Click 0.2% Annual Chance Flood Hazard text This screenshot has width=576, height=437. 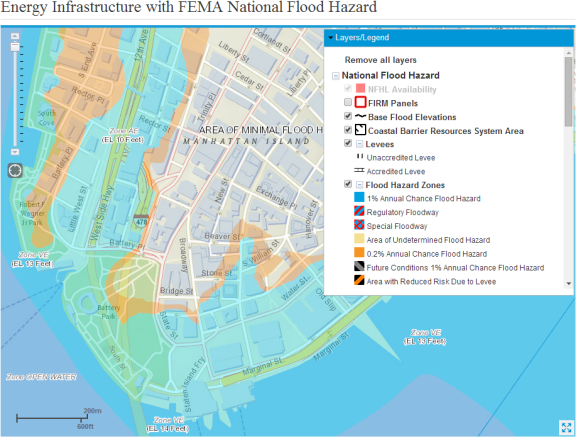tap(426, 254)
